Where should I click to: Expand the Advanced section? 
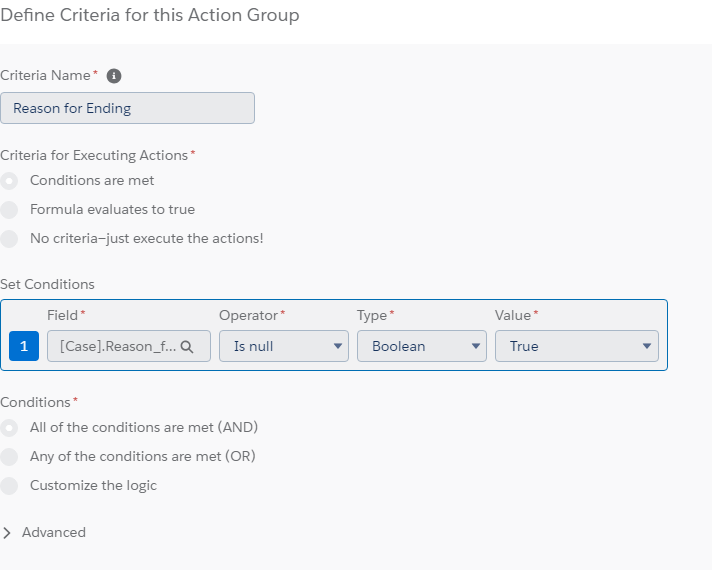pos(8,532)
